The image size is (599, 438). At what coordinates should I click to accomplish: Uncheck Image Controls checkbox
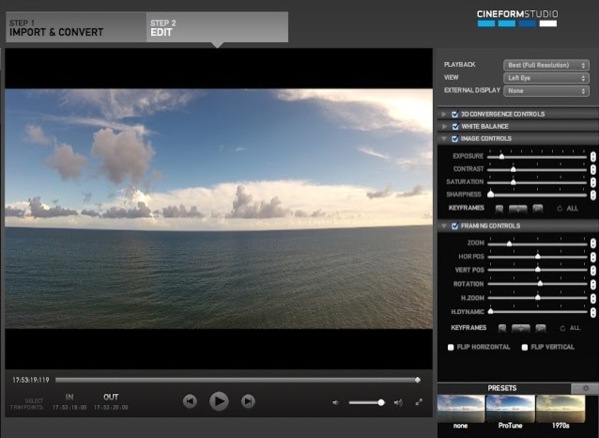455,139
